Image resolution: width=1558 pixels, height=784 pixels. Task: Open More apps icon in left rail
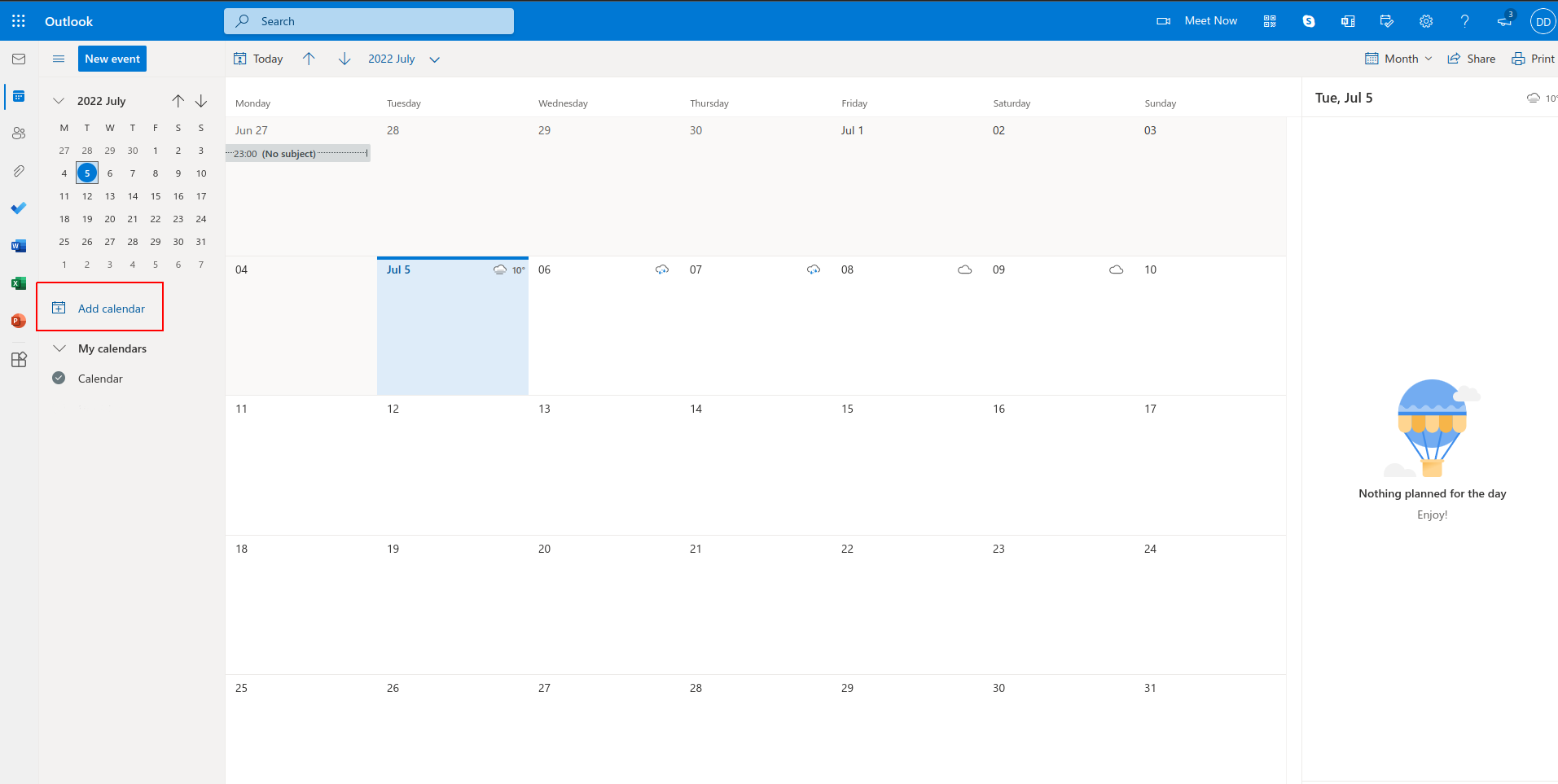[x=19, y=359]
